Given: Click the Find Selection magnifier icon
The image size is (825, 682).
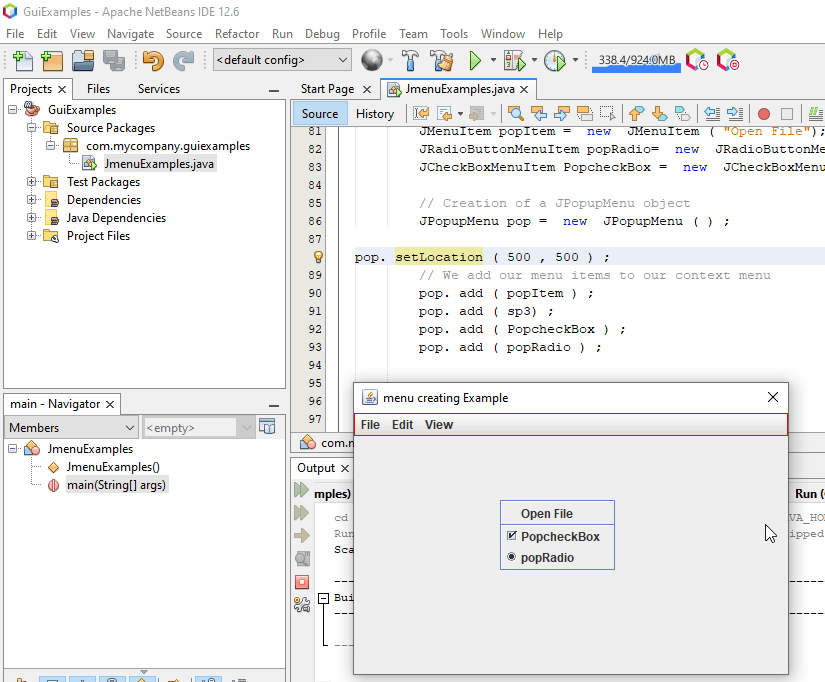Looking at the screenshot, I should (516, 113).
